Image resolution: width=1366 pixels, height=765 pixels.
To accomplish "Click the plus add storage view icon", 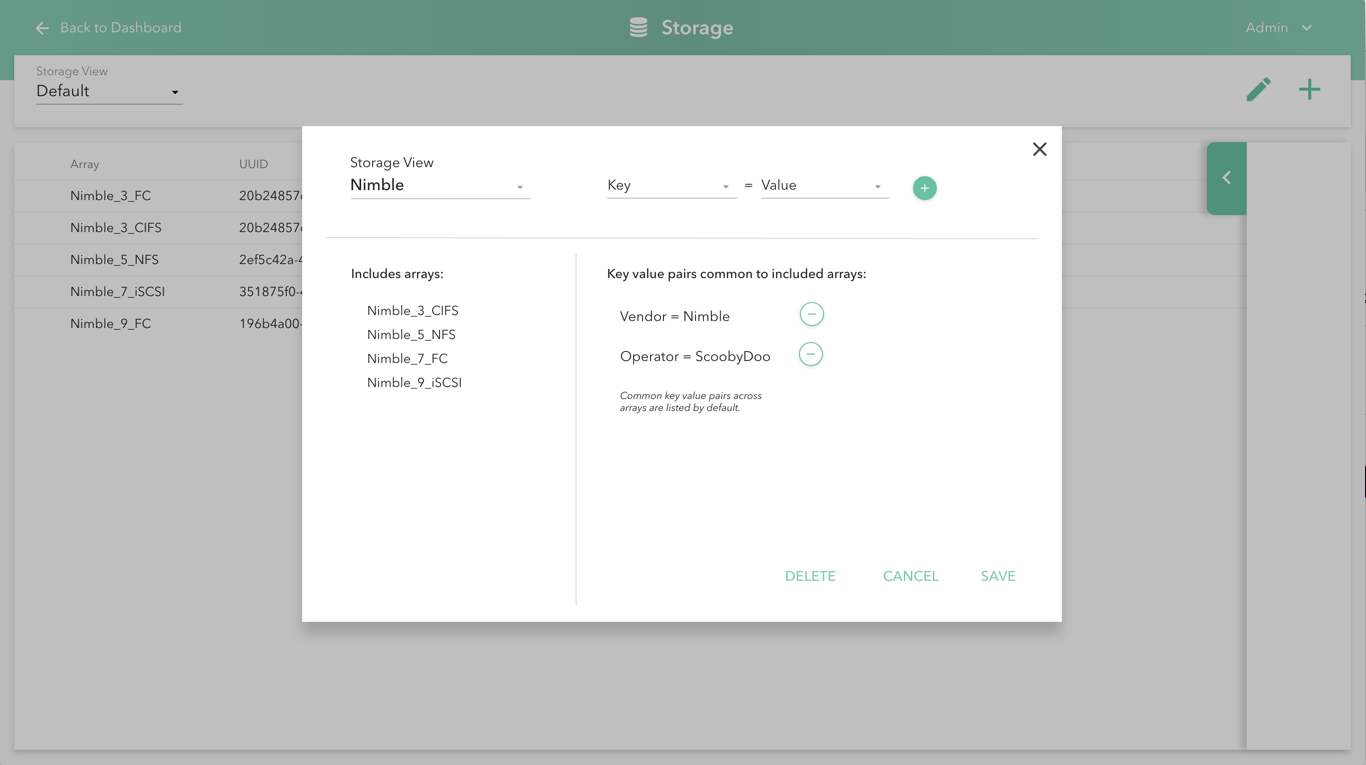I will [1309, 90].
